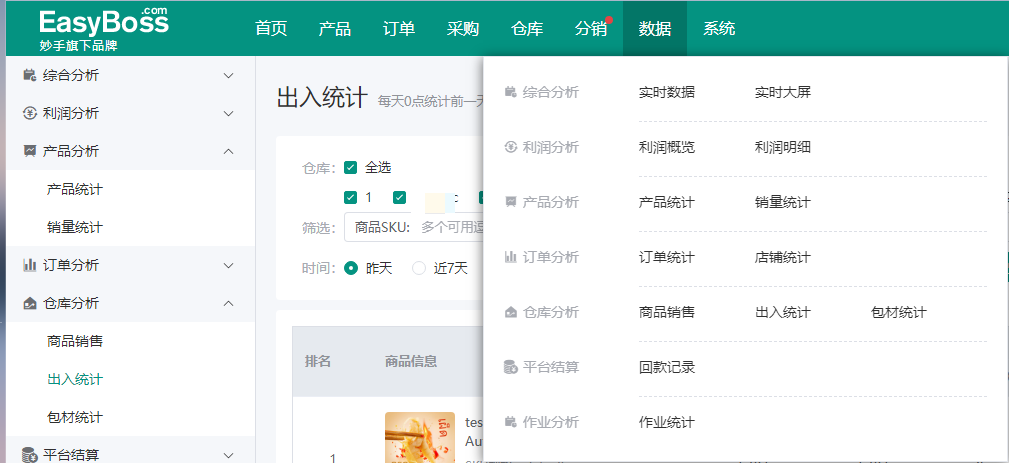
Task: Click the 仓库分析 icon in the left sidebar
Action: click(x=30, y=303)
